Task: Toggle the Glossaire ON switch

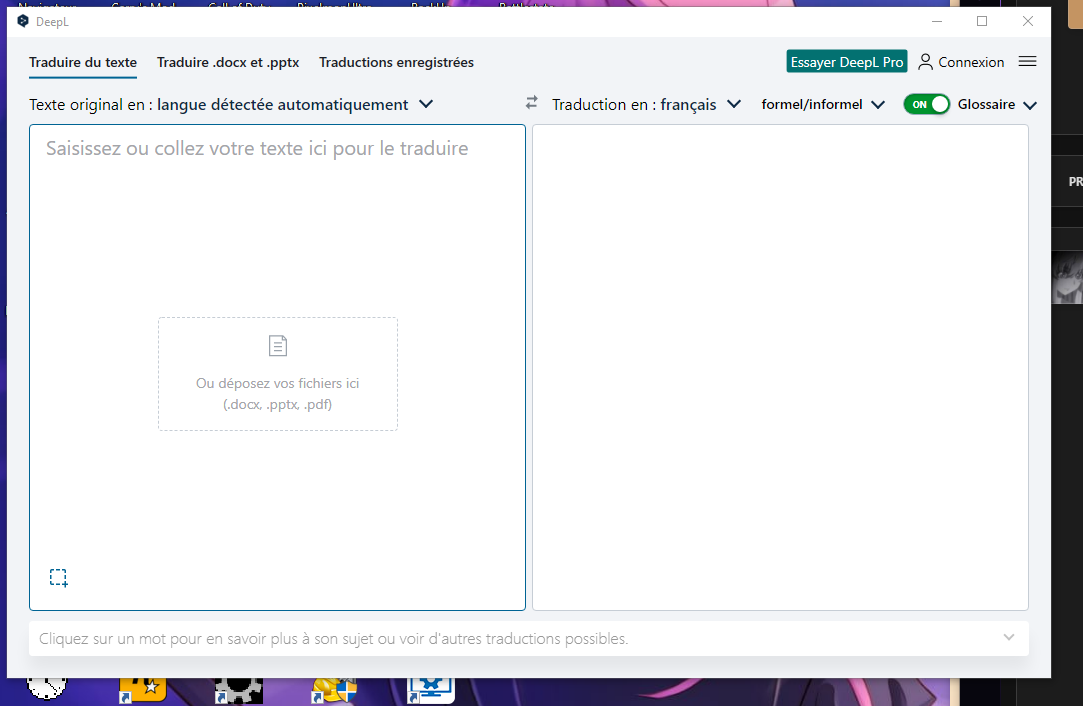Action: (927, 104)
